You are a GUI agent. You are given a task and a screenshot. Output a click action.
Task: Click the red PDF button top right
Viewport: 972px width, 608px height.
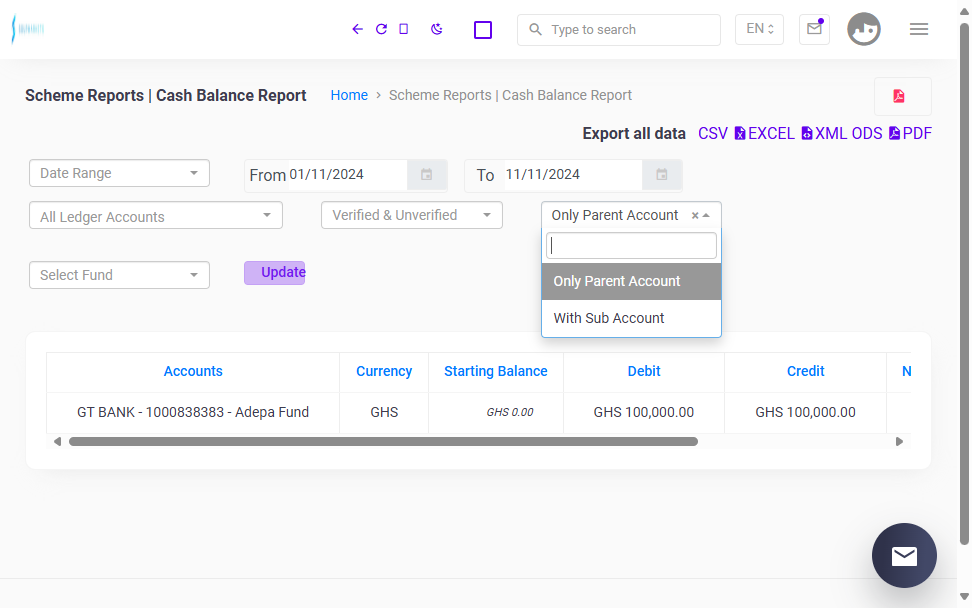point(903,96)
